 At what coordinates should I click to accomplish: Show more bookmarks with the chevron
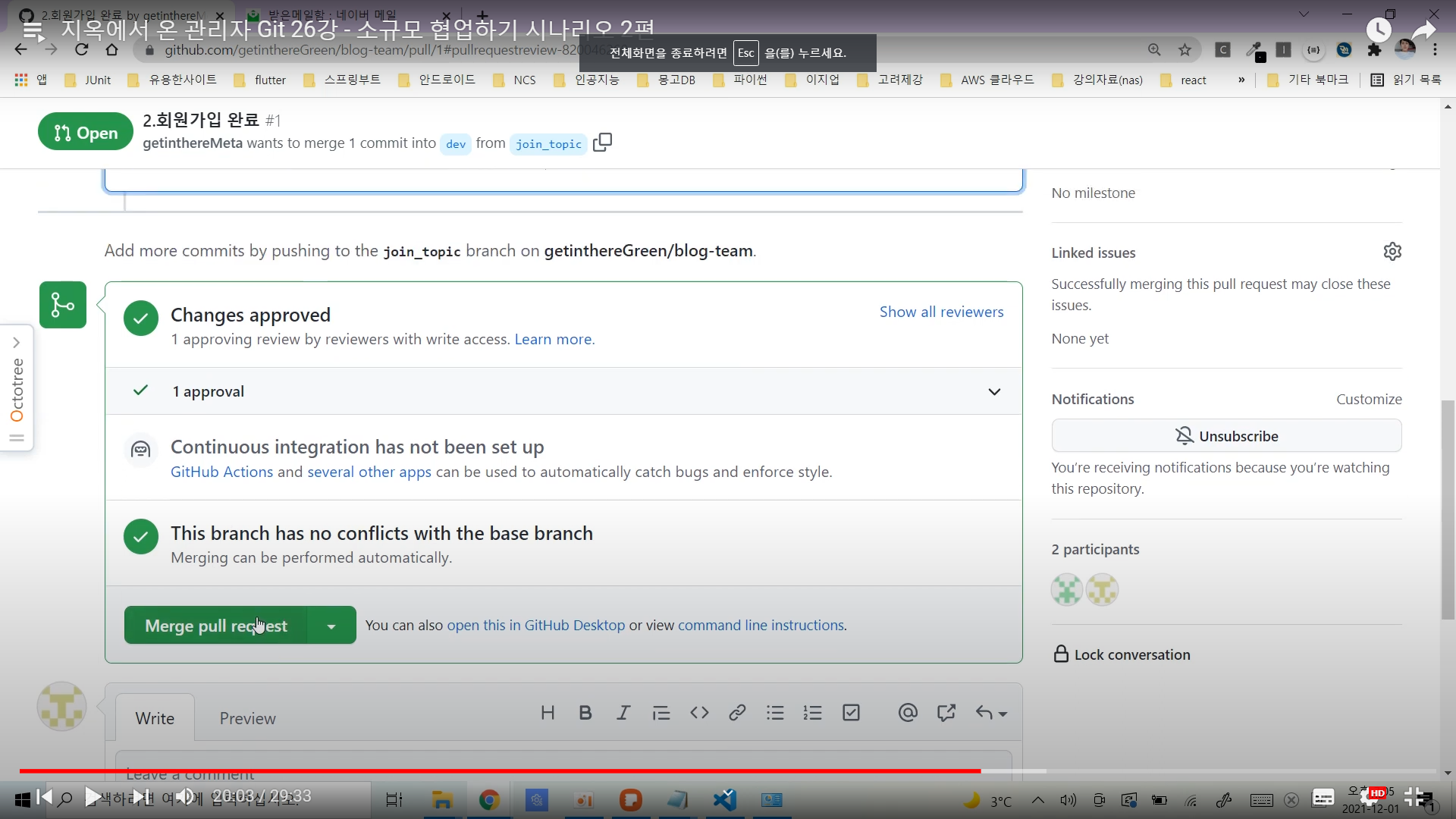pyautogui.click(x=1241, y=80)
